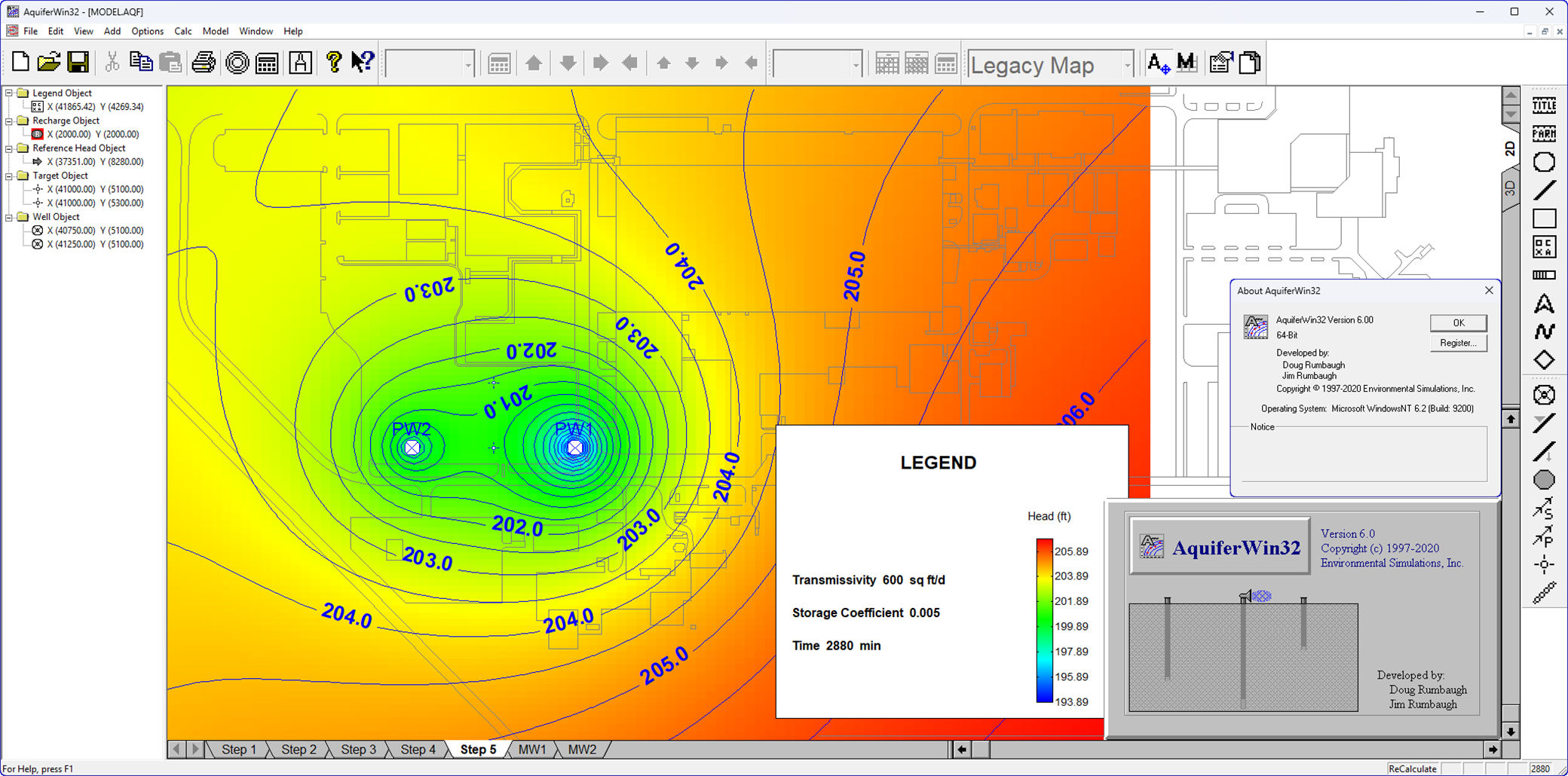Select the TITLE object tool
This screenshot has height=776, width=1568.
(x=1544, y=105)
